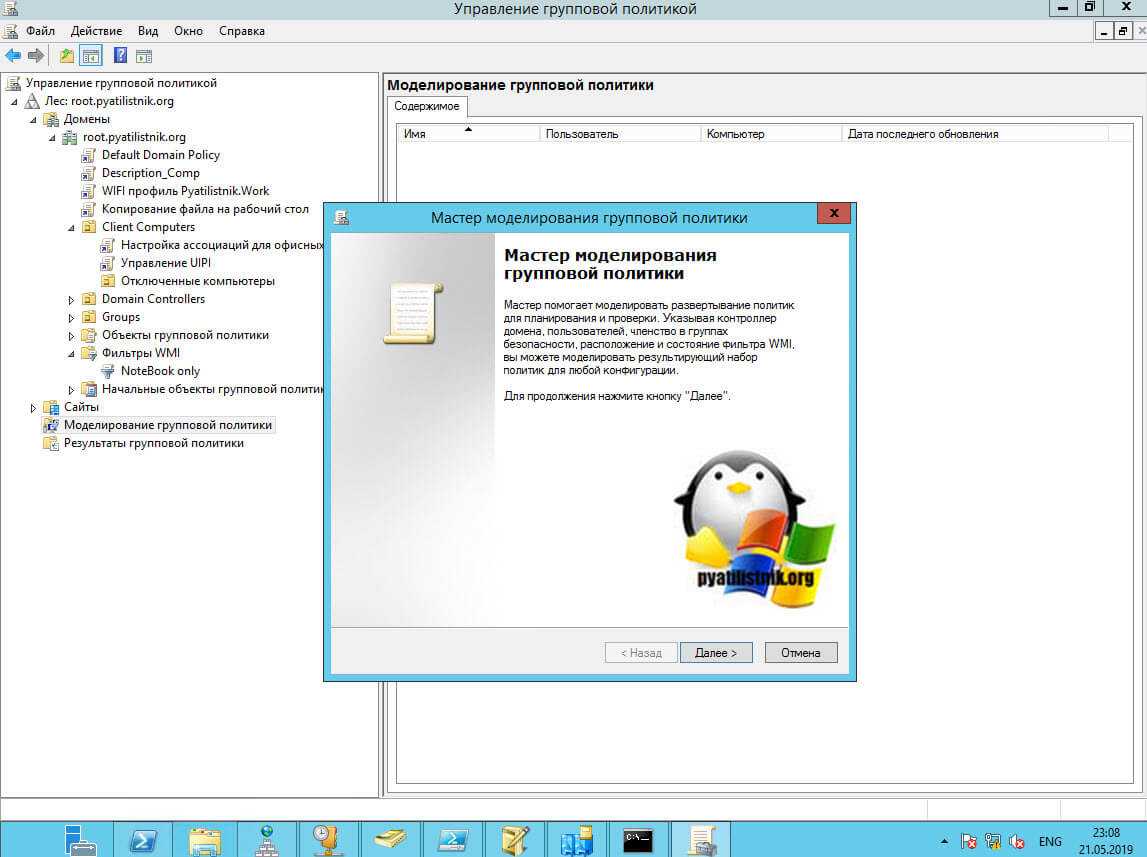Open the Справка menu
The height and width of the screenshot is (857, 1147).
tap(240, 31)
